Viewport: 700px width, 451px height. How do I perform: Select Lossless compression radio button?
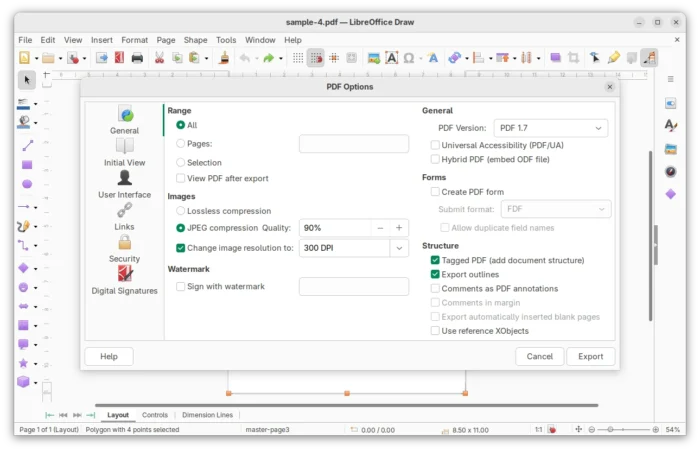coord(180,210)
